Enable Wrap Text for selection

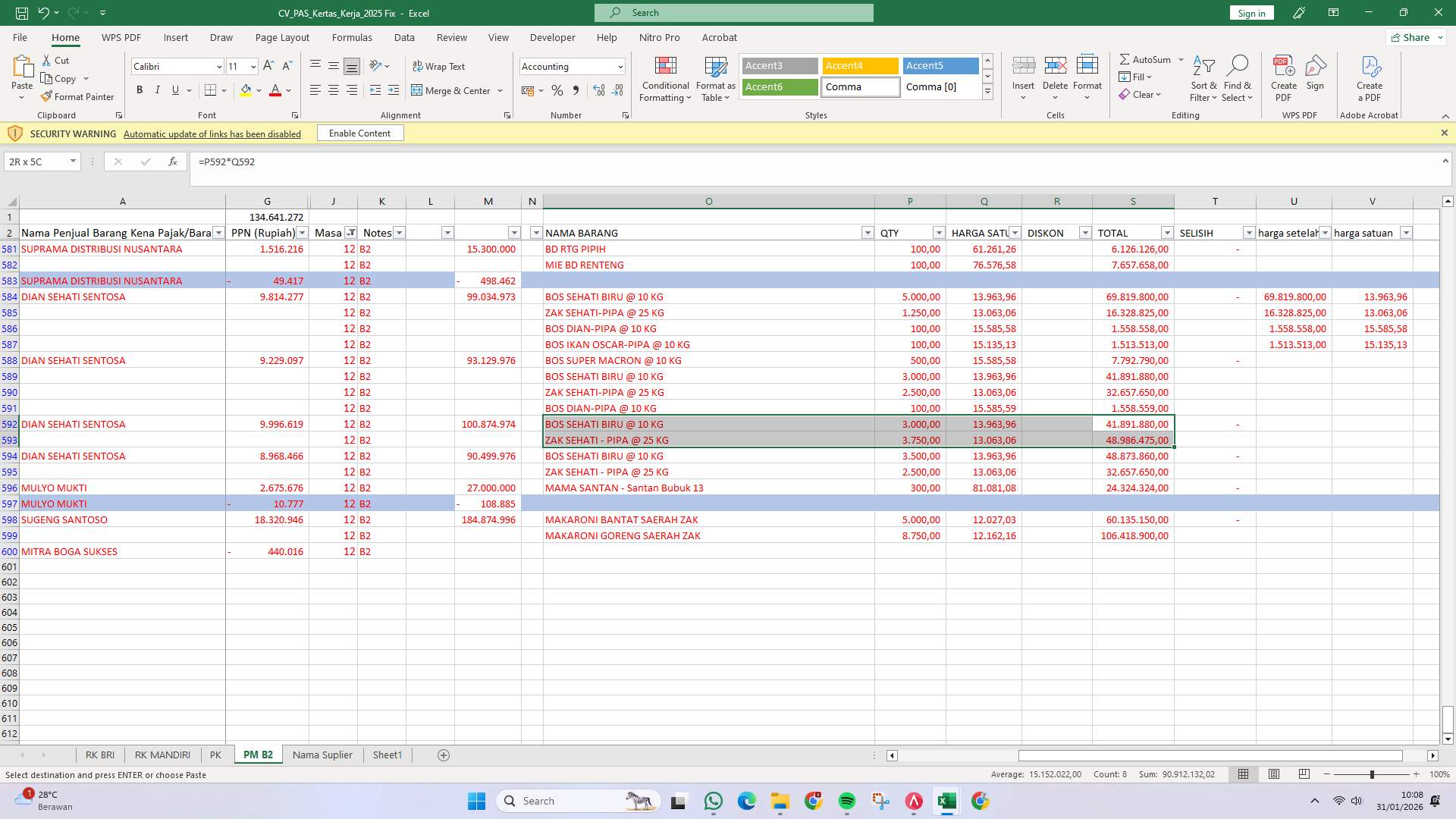click(x=439, y=66)
